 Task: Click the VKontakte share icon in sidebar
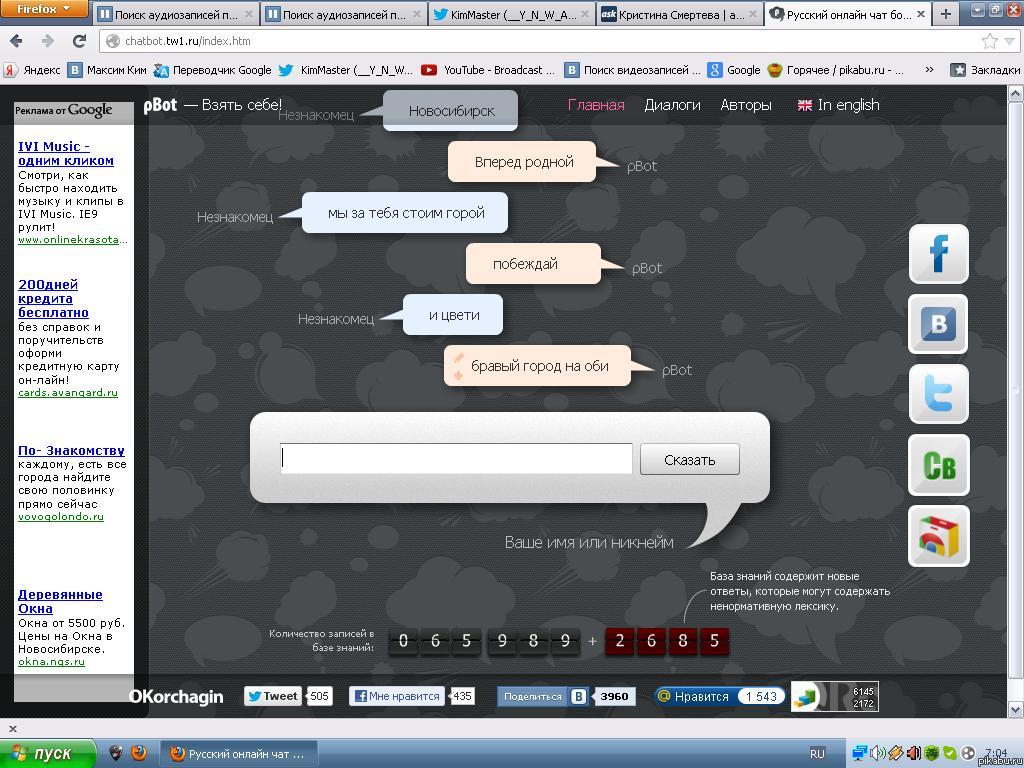(x=938, y=324)
